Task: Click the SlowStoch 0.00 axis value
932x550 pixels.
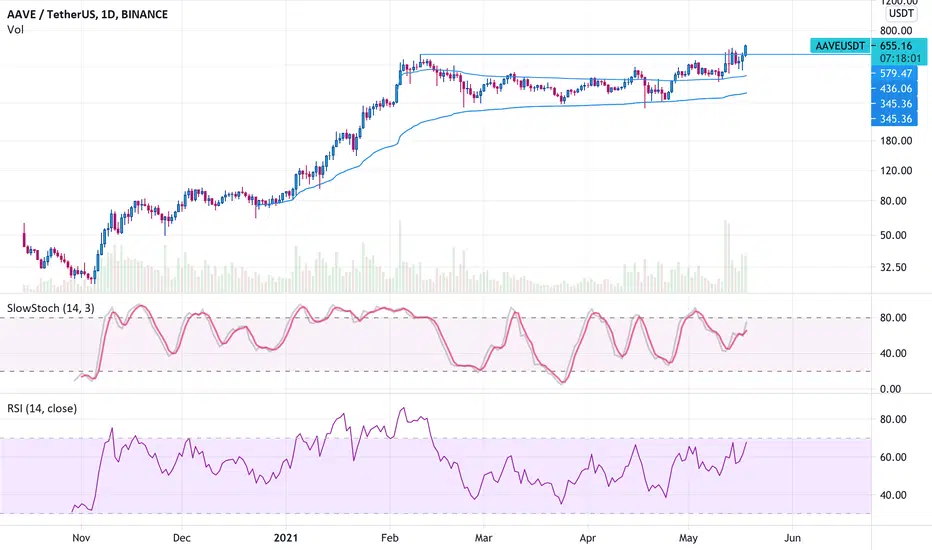Action: click(890, 389)
